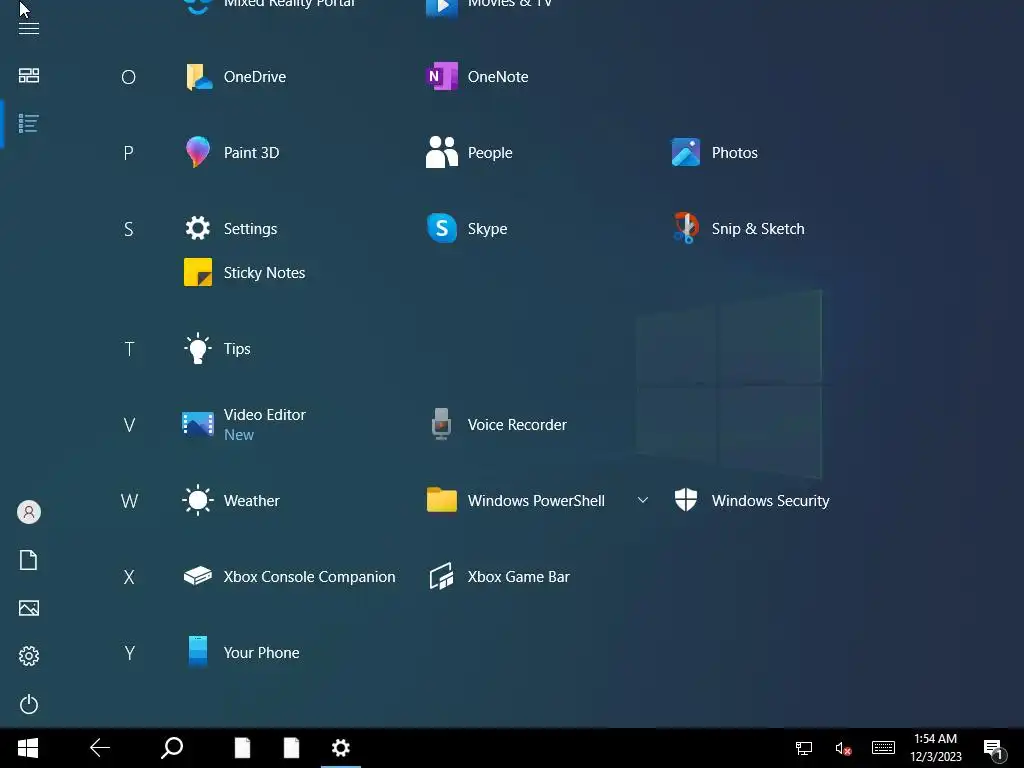Click letter V group header
This screenshot has height=768, width=1024.
coord(129,425)
